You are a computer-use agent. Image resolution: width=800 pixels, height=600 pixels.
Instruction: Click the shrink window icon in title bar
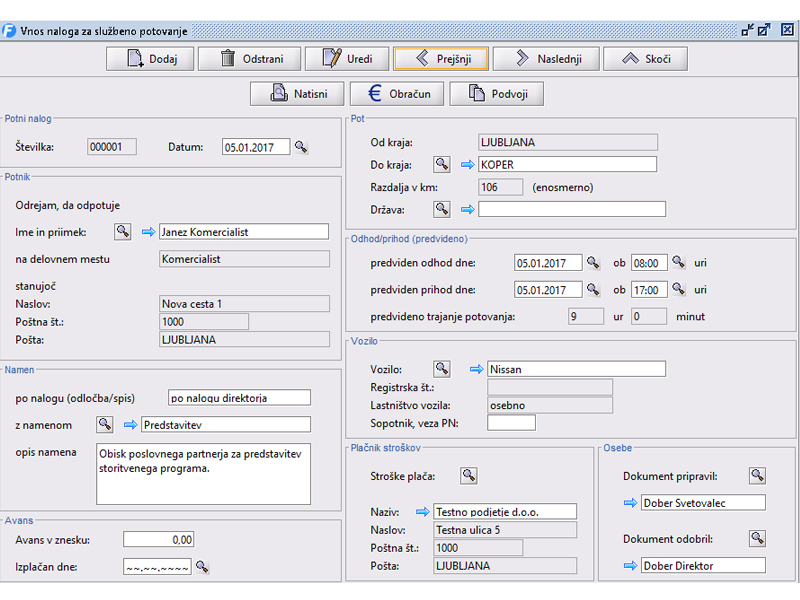pyautogui.click(x=748, y=30)
